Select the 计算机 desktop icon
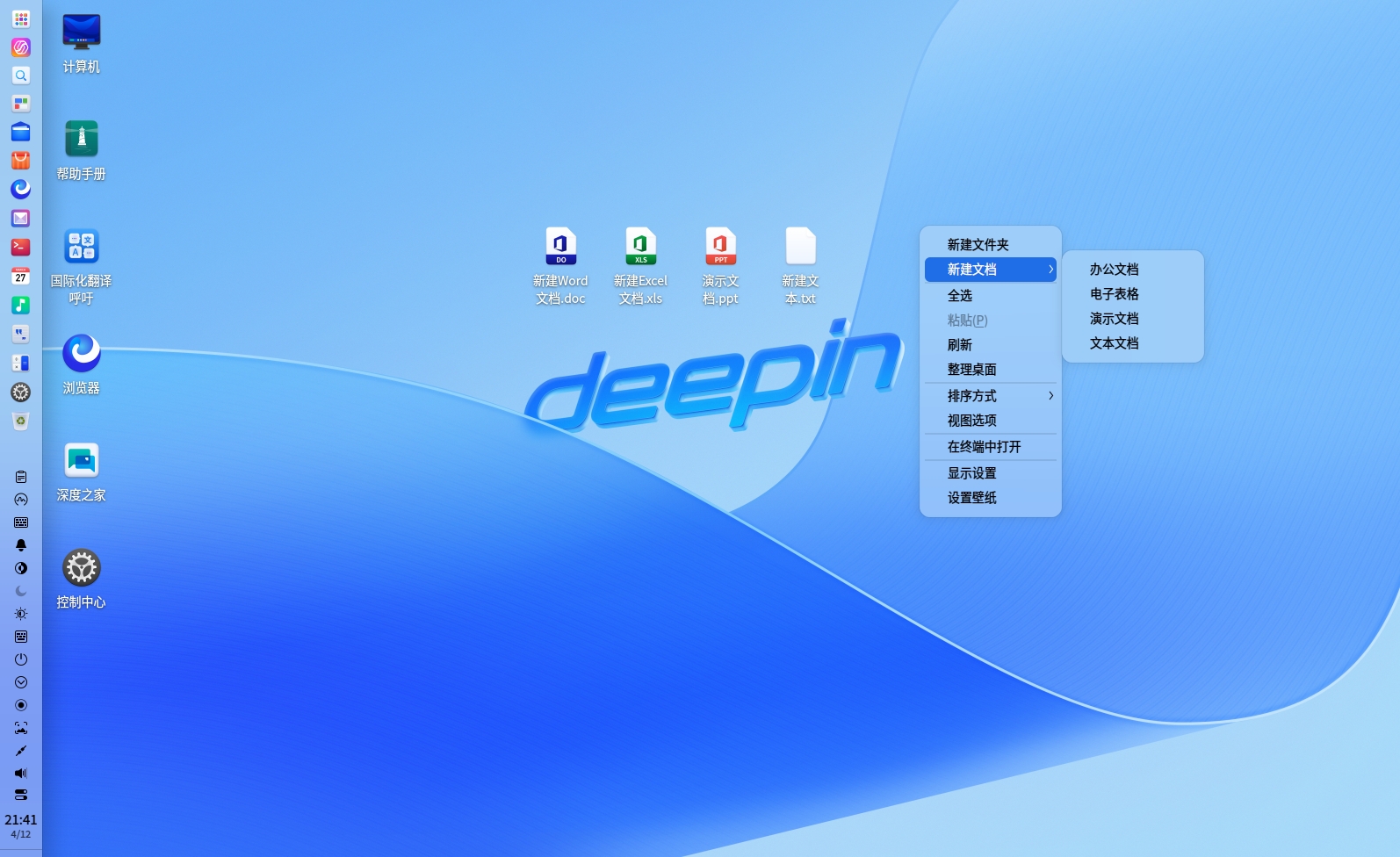Viewport: 1400px width, 857px height. click(82, 44)
